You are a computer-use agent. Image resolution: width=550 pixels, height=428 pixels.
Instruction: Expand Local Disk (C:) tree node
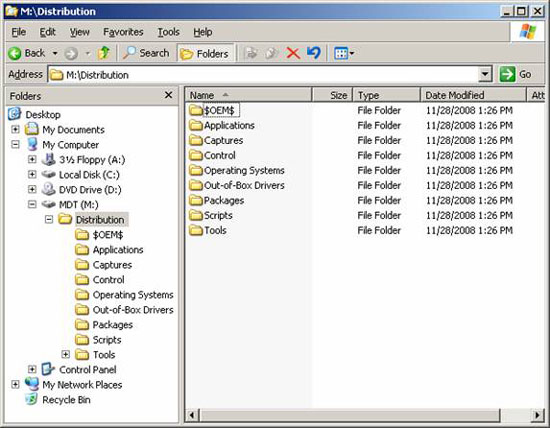pyautogui.click(x=32, y=174)
